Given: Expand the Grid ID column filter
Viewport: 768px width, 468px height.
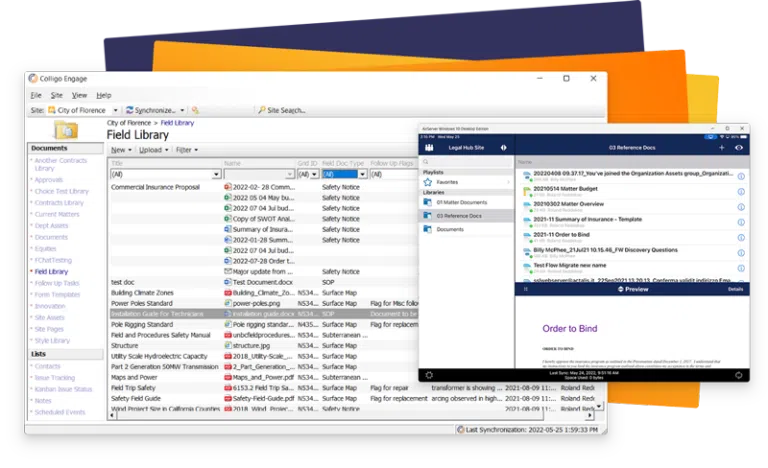Looking at the screenshot, I should click(314, 174).
